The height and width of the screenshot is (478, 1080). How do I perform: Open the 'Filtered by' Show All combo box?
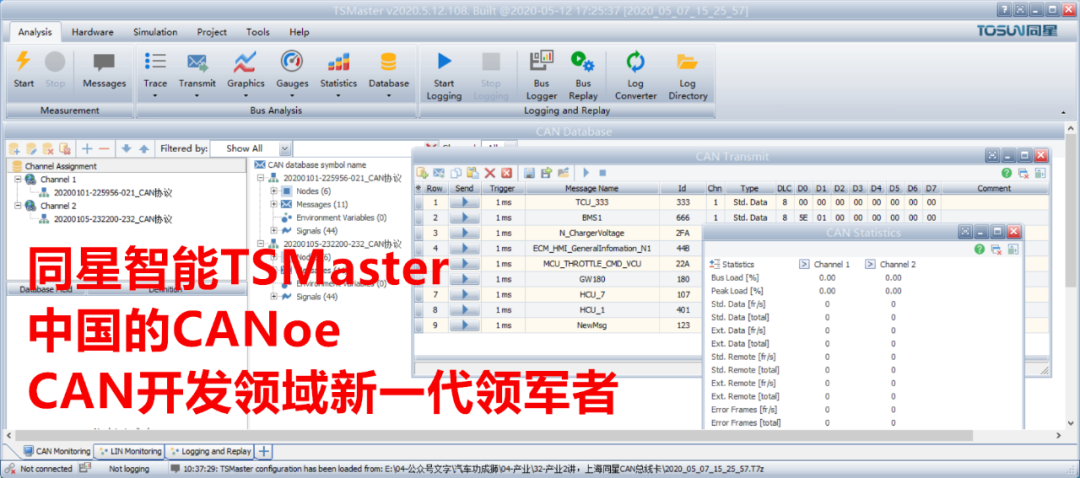tap(256, 148)
